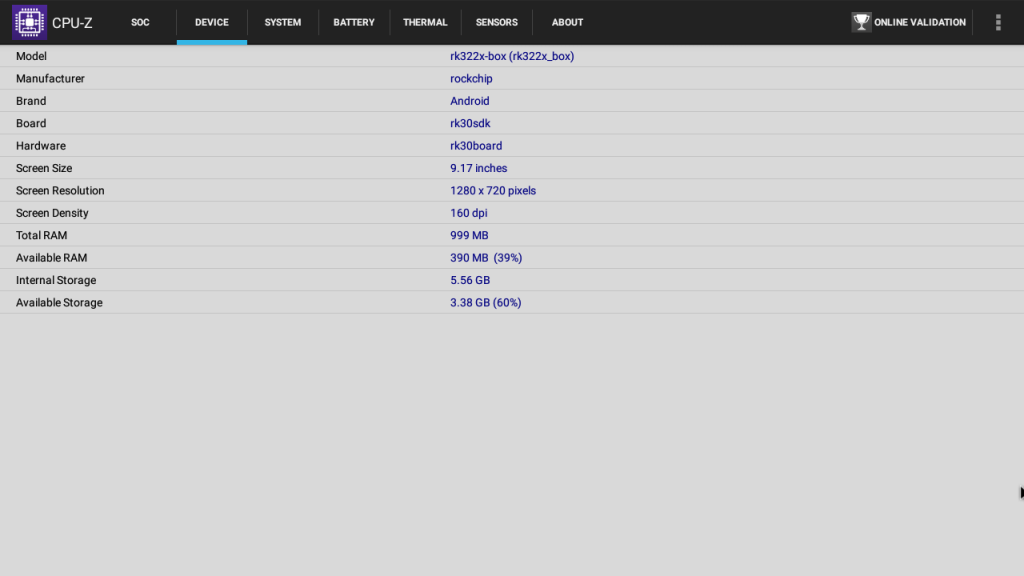
Task: View the SENSORS tab
Action: point(496,22)
